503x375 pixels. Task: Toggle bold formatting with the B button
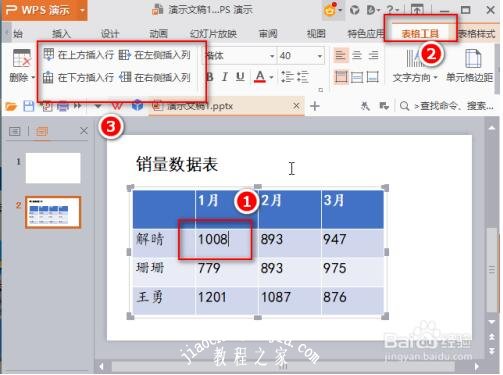tap(210, 77)
